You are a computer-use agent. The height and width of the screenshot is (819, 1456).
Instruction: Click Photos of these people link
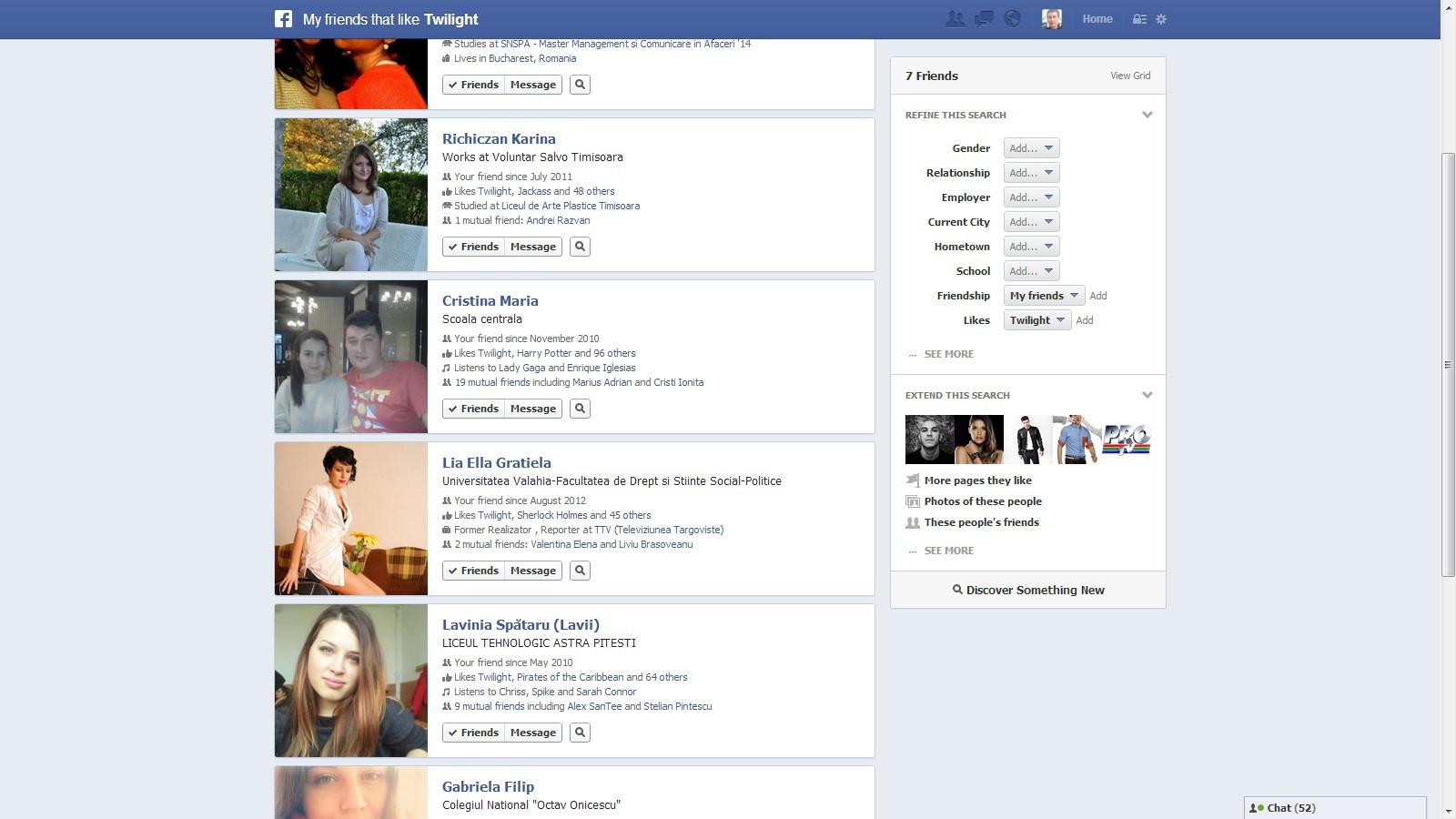point(982,500)
